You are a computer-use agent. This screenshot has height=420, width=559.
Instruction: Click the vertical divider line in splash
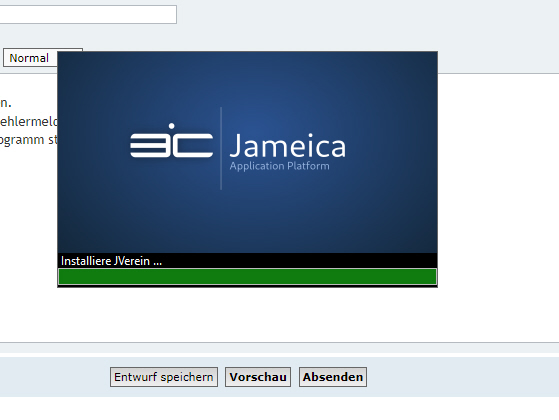221,148
